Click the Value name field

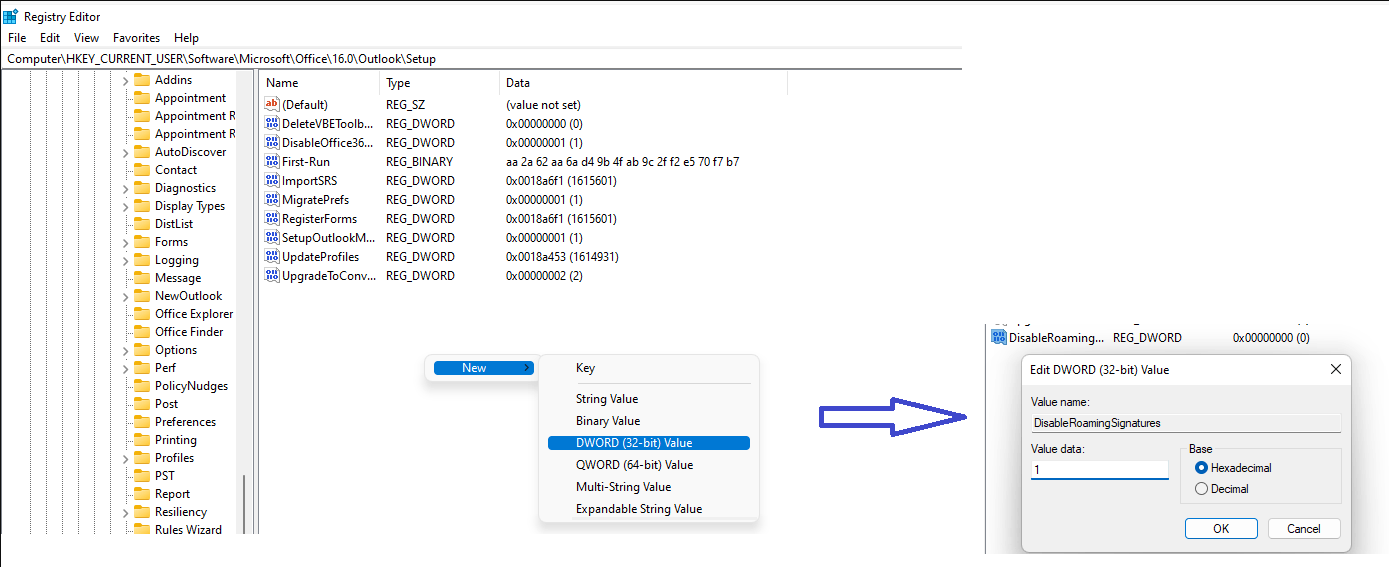[x=1186, y=423]
